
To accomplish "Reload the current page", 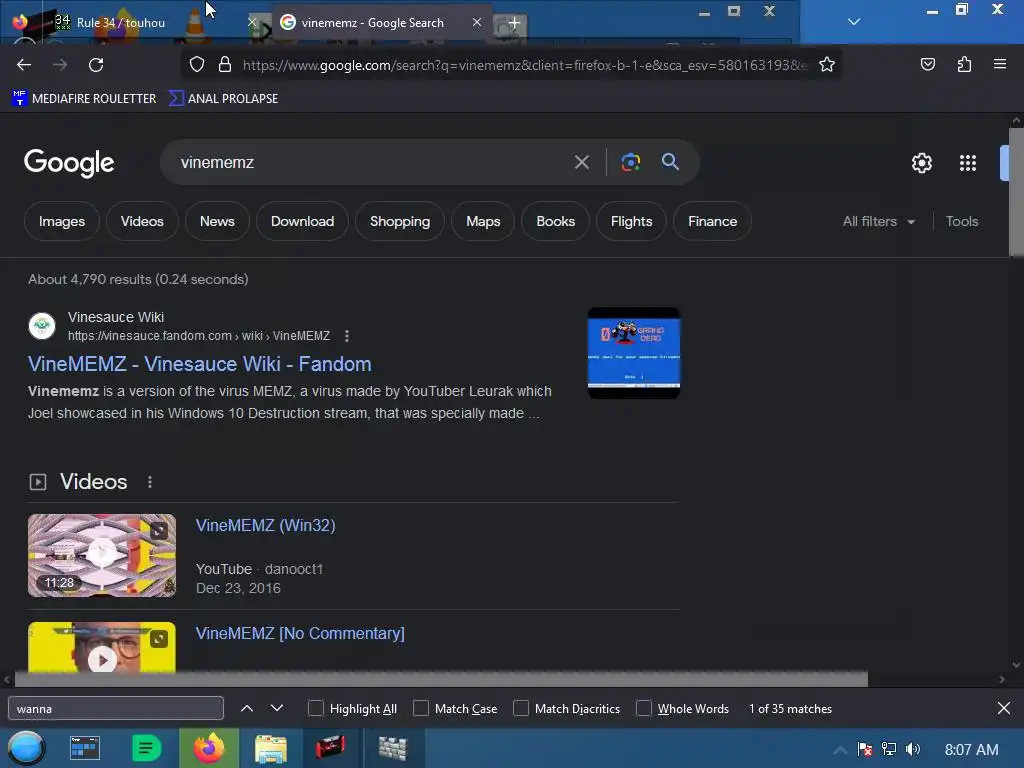I will click(96, 65).
